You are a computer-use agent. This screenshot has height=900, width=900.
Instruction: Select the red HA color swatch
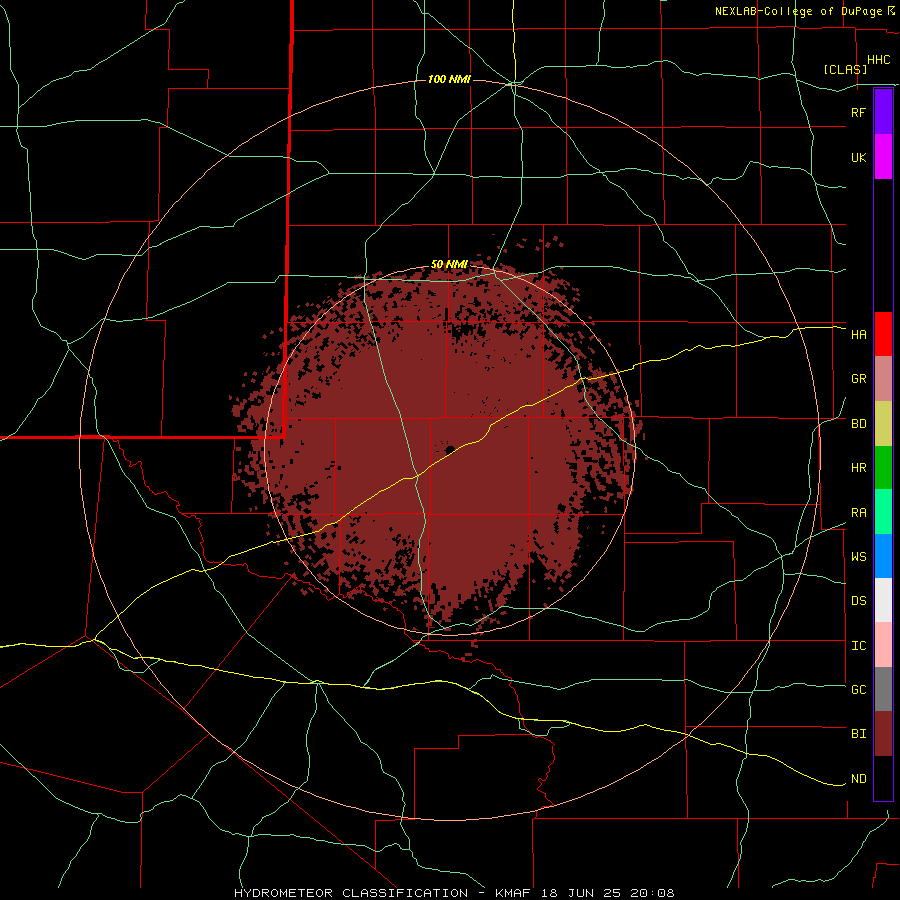[883, 334]
